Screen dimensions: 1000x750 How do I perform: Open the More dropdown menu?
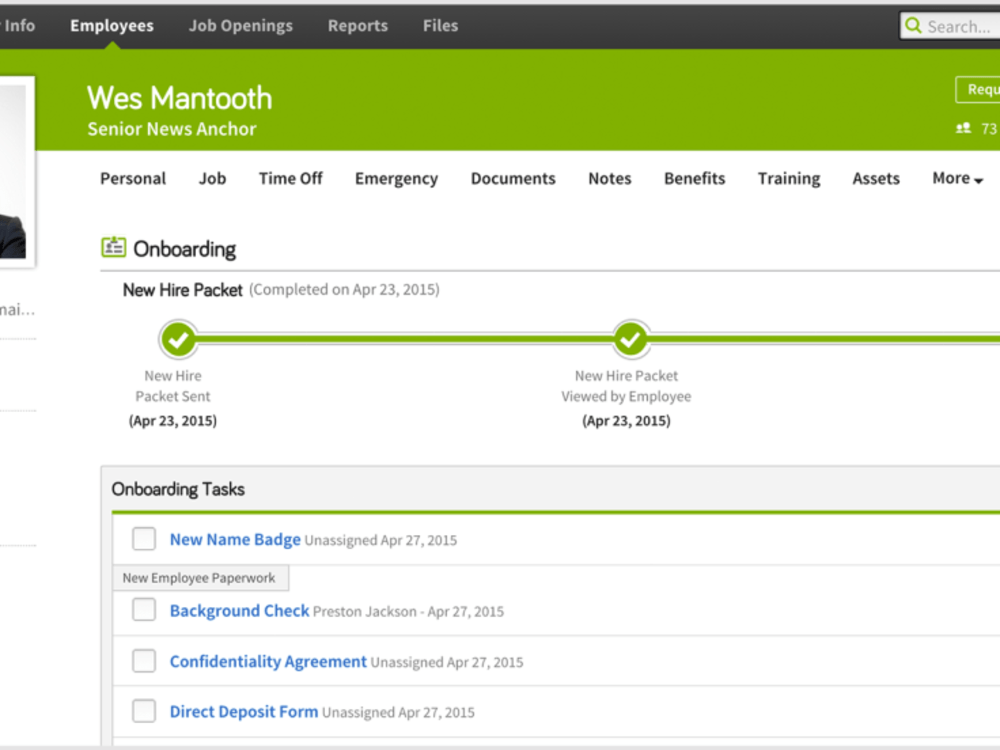click(955, 178)
